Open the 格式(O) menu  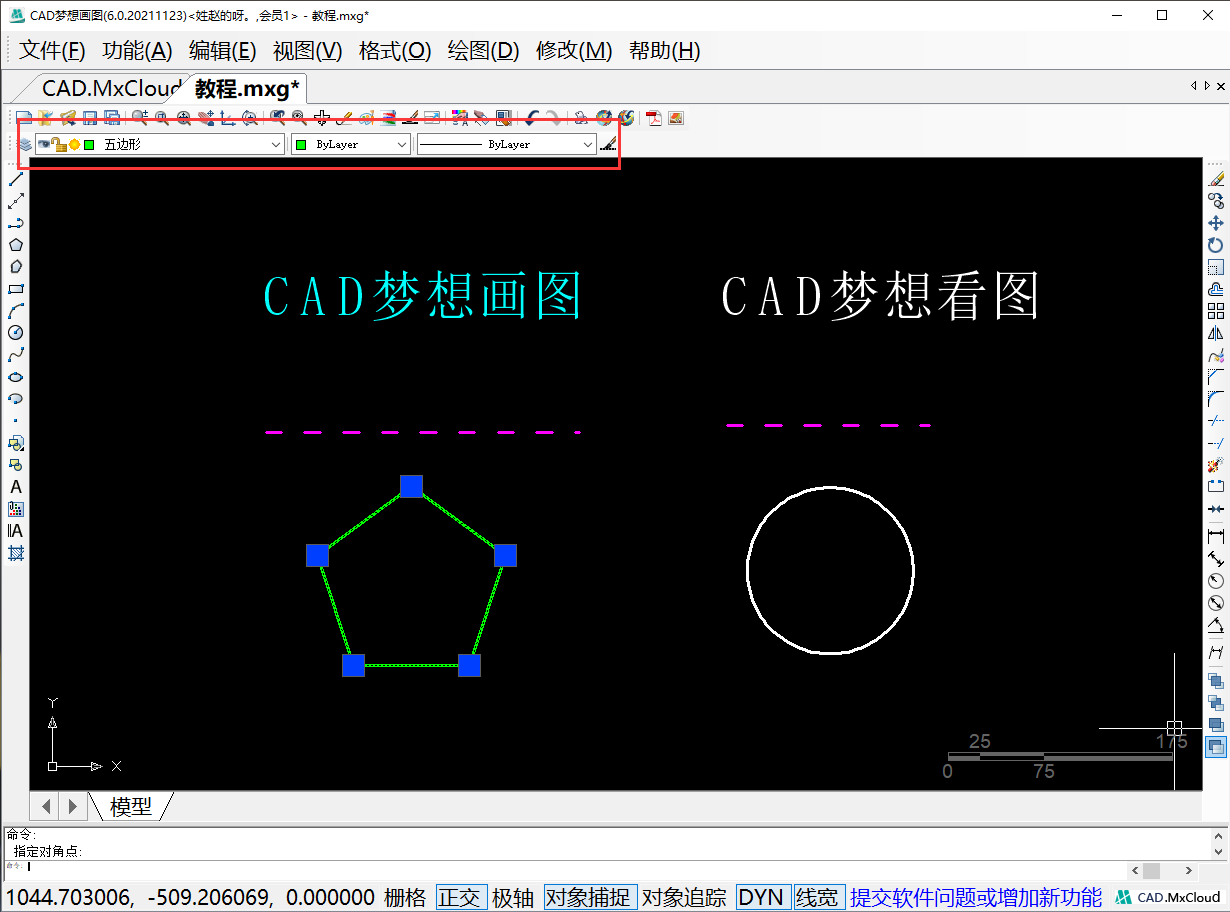[x=395, y=51]
